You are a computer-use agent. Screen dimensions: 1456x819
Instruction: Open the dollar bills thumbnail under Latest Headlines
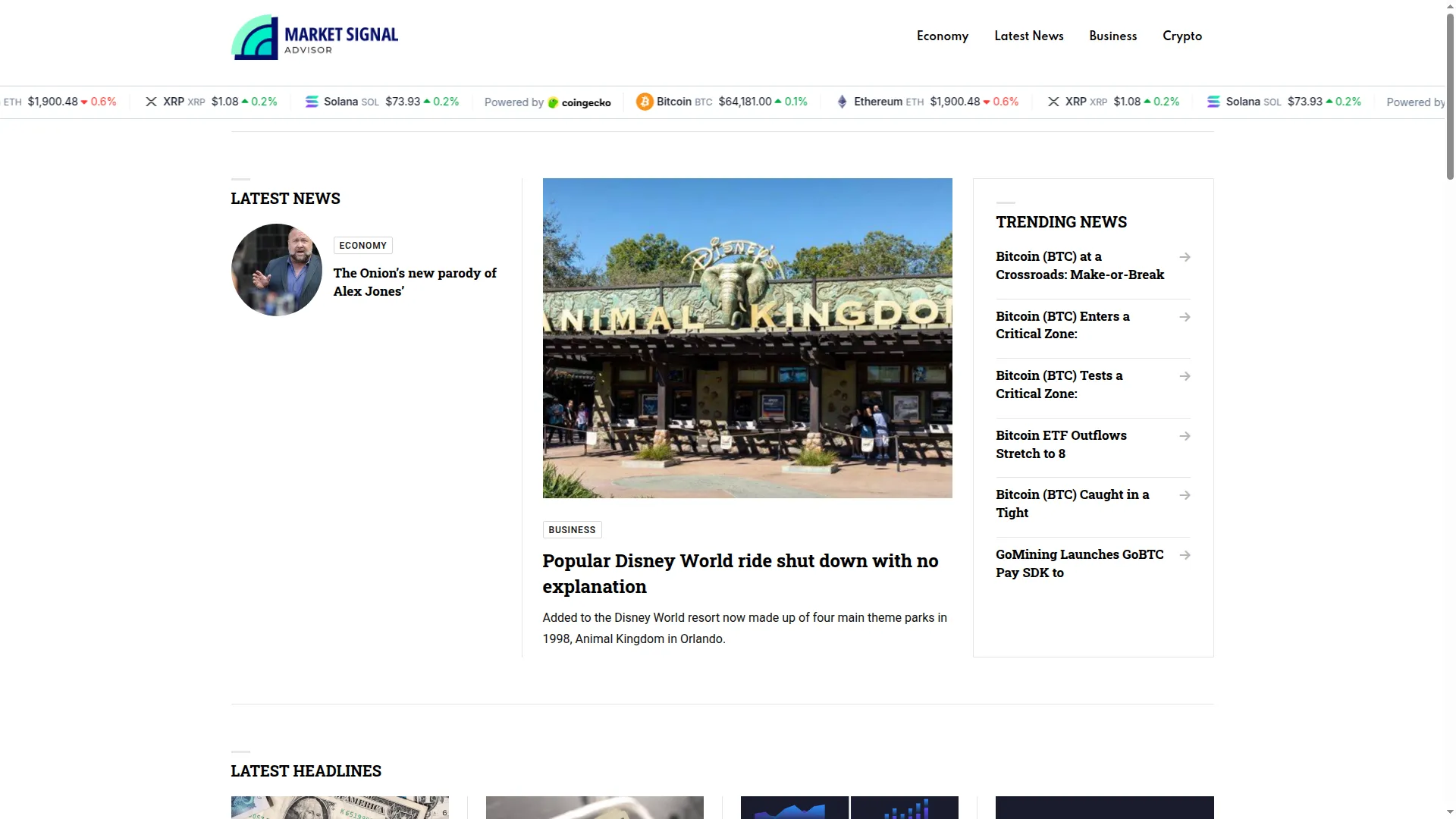point(340,808)
